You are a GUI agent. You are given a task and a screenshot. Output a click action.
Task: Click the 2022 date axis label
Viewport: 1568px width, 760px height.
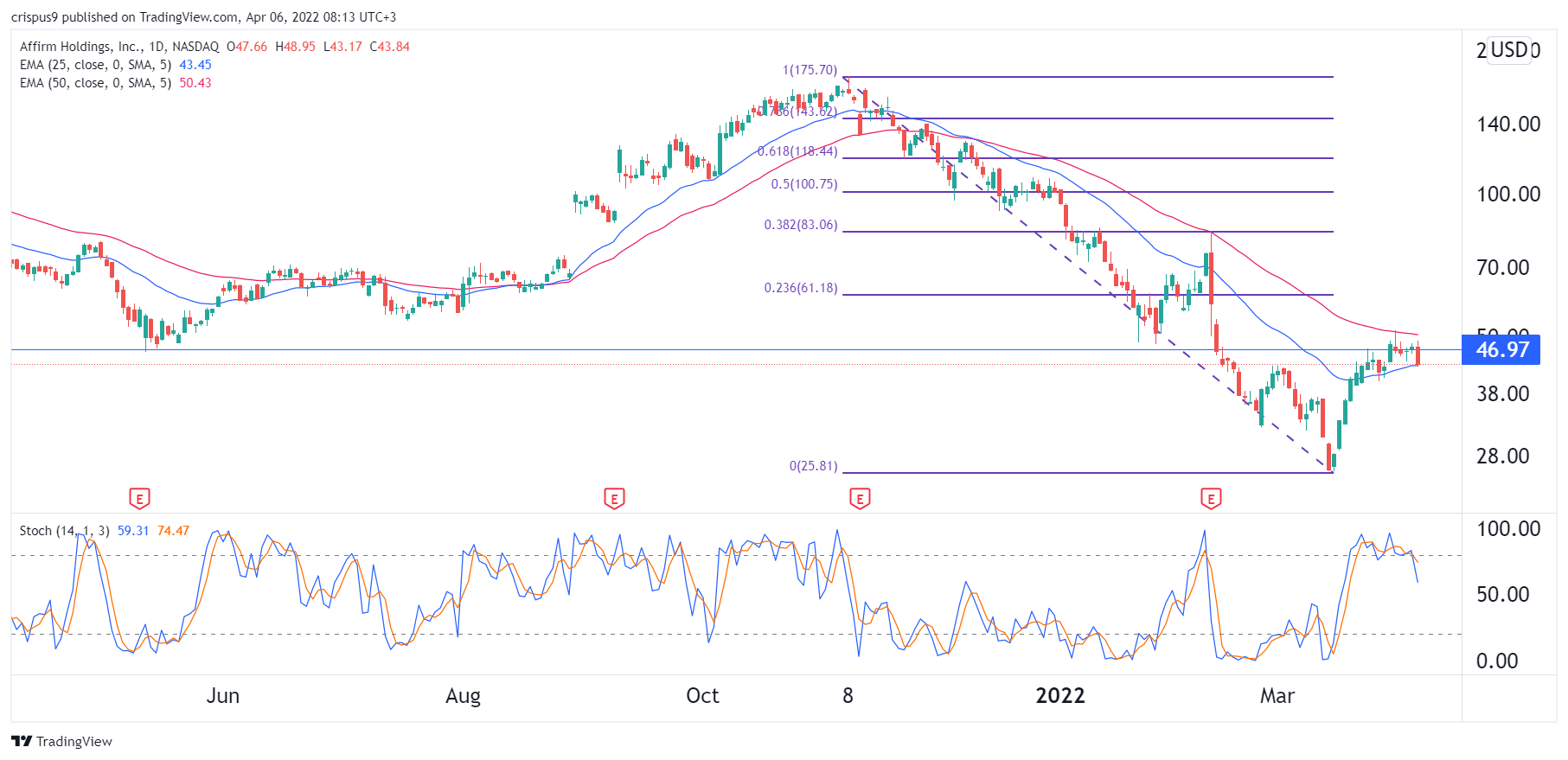click(1060, 696)
